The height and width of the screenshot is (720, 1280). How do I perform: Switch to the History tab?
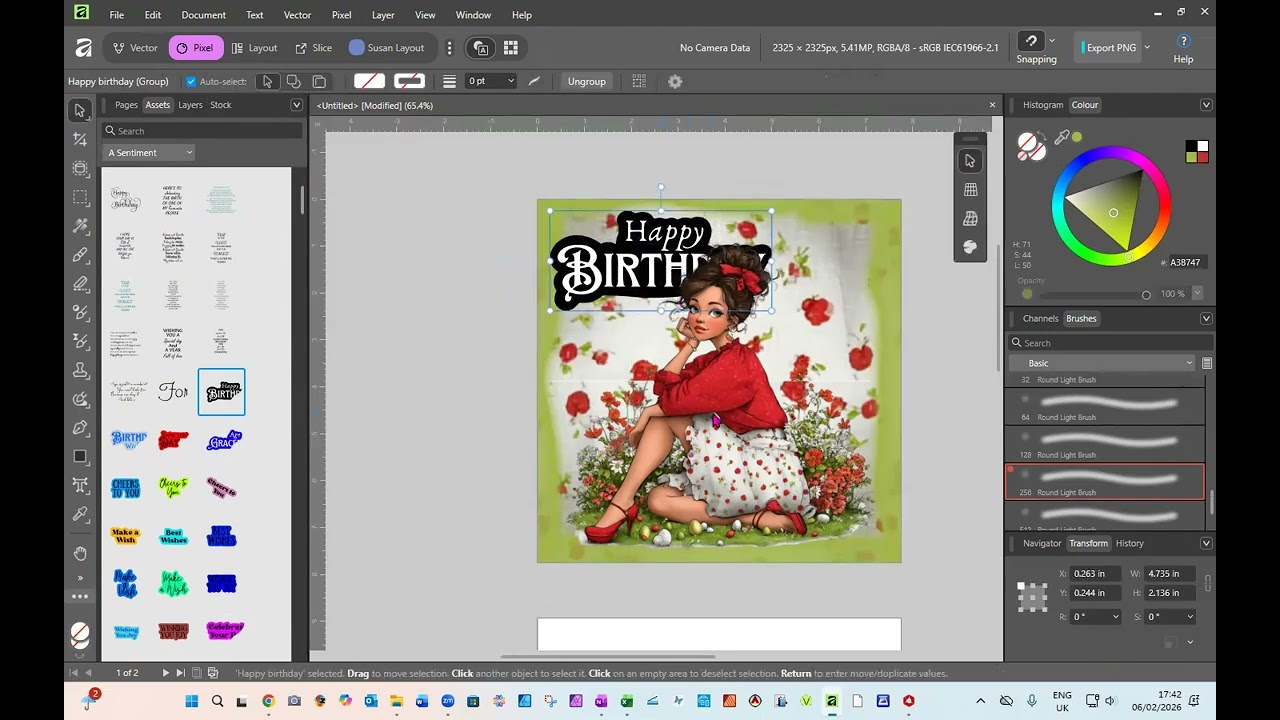(1130, 544)
